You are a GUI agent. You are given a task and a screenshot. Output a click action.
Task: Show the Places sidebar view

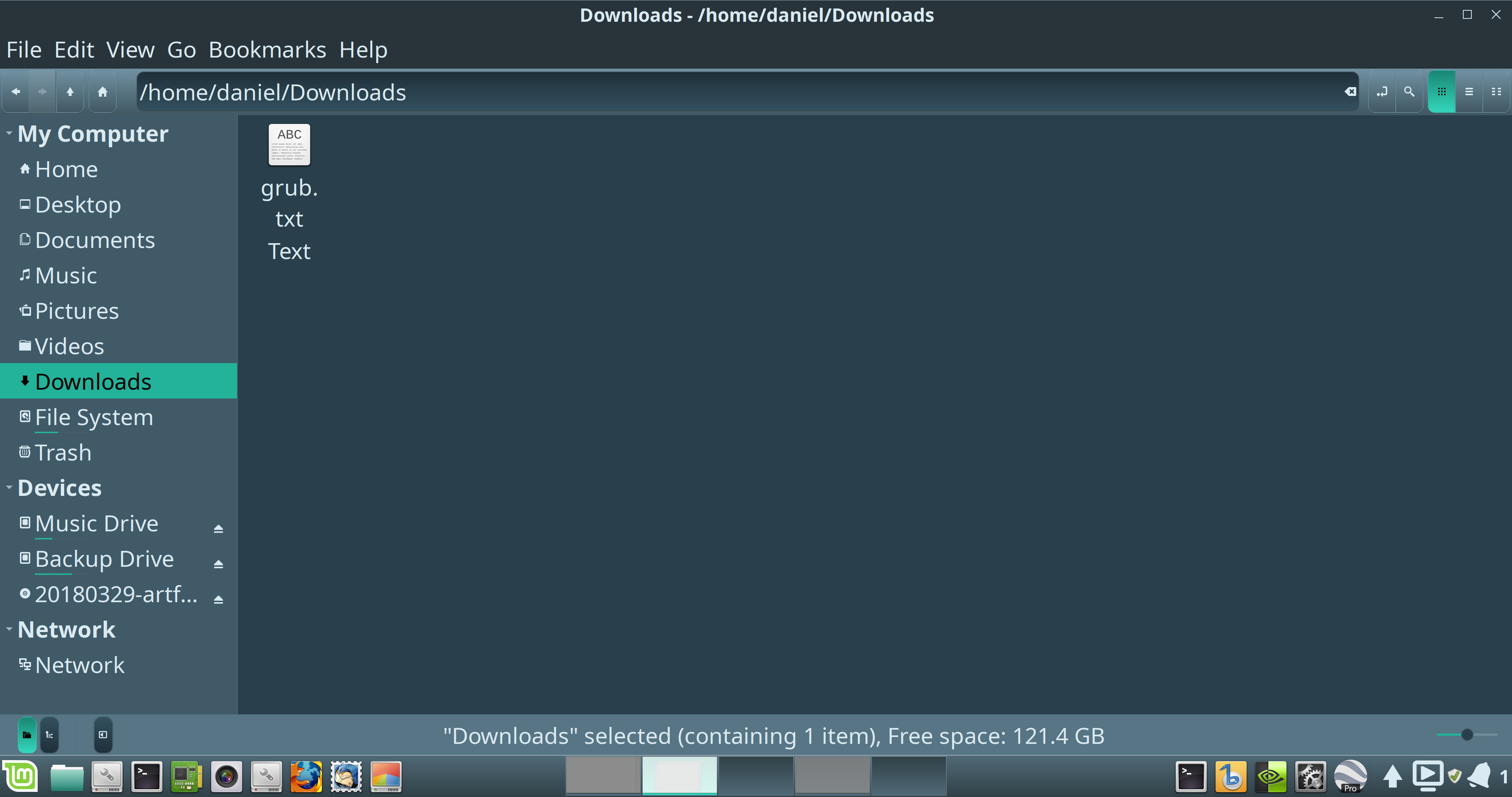(x=27, y=734)
